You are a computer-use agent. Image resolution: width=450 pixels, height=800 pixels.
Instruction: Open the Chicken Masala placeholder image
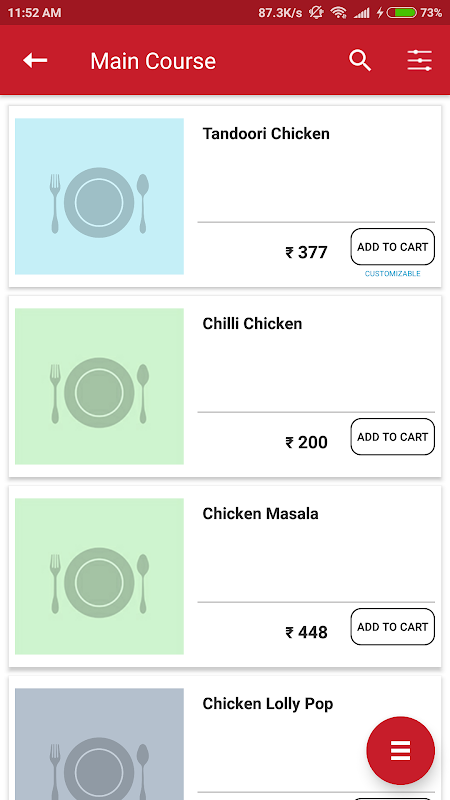tap(99, 576)
